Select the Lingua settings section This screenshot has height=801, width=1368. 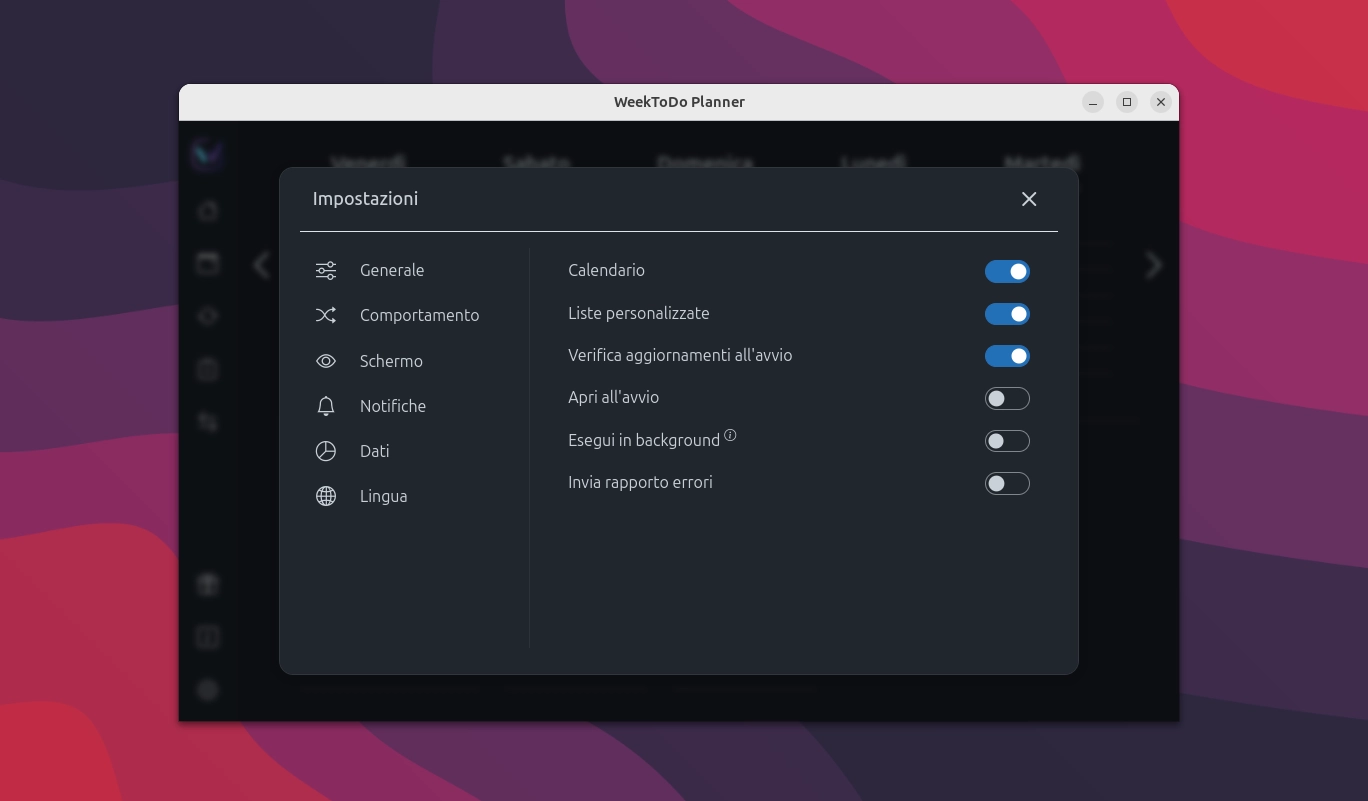[x=383, y=496]
